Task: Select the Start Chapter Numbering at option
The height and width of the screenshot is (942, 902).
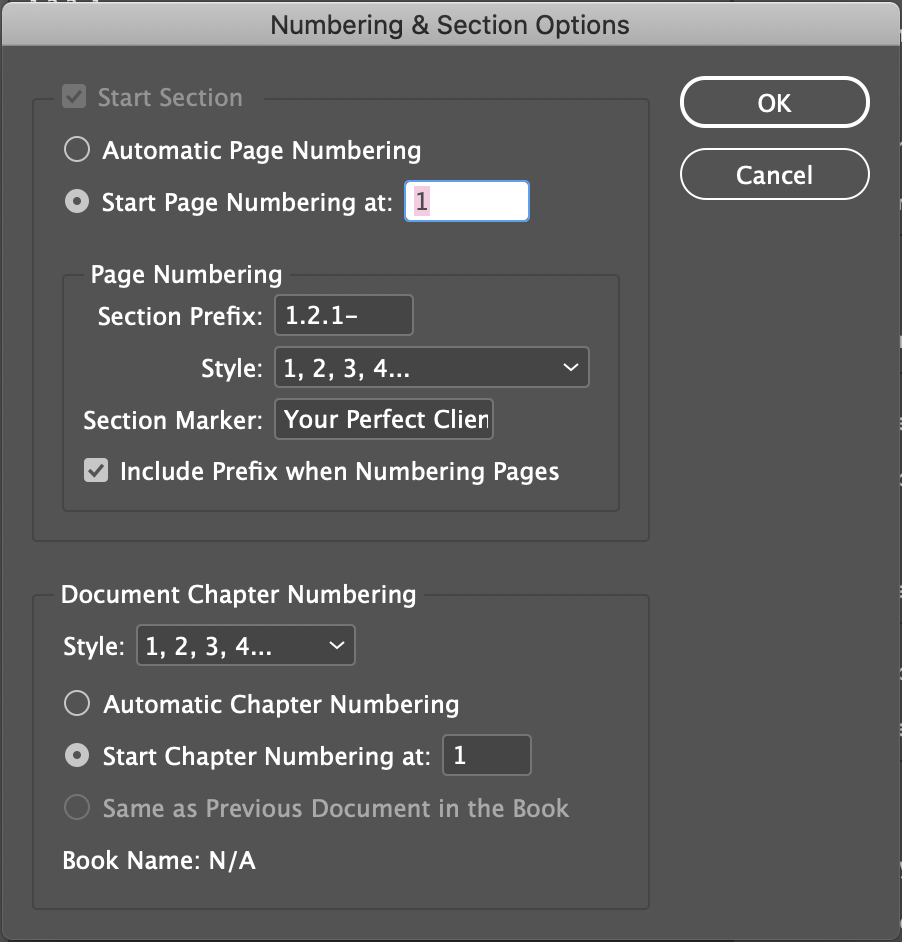Action: (x=76, y=755)
